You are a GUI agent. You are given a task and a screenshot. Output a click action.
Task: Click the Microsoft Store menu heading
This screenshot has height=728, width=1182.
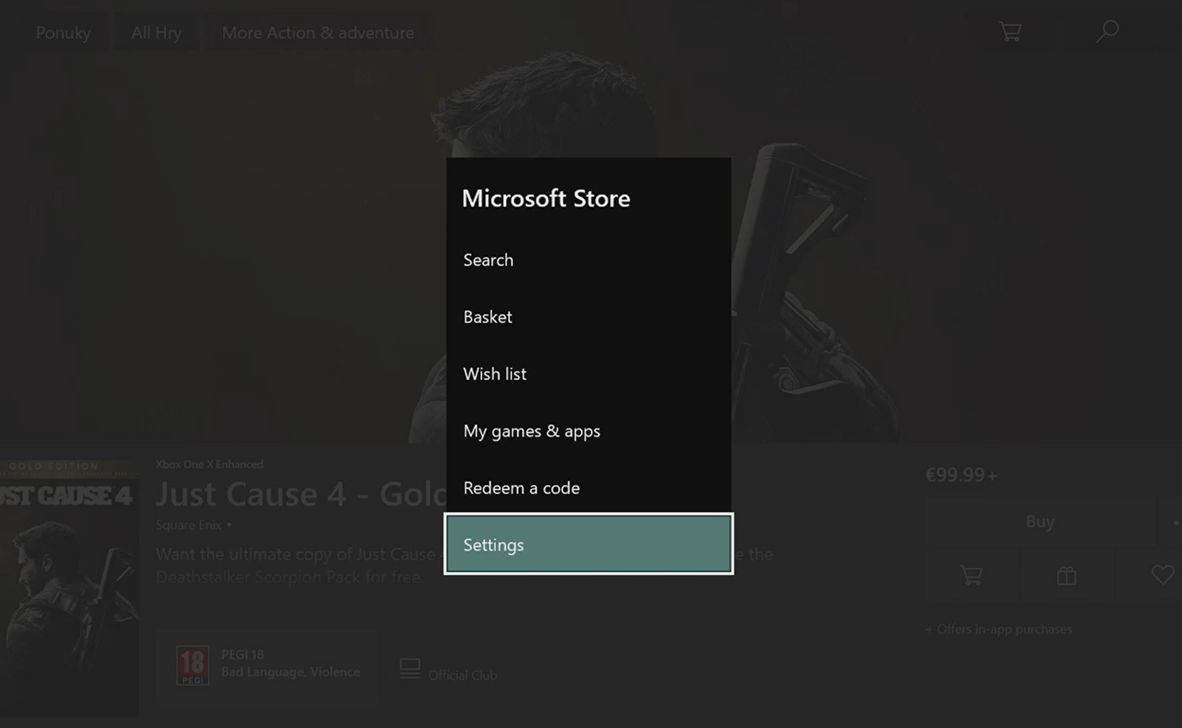pyautogui.click(x=546, y=198)
